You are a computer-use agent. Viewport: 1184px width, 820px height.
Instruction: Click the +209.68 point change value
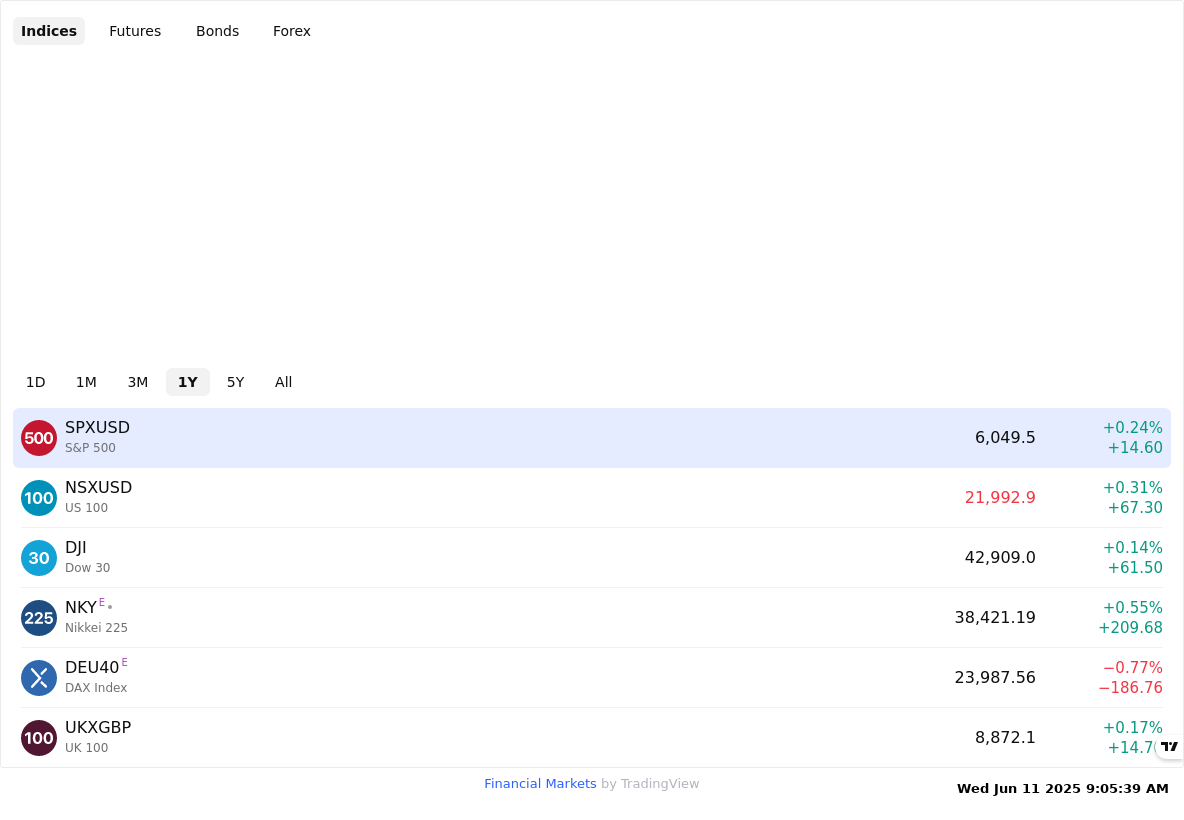(x=1130, y=627)
